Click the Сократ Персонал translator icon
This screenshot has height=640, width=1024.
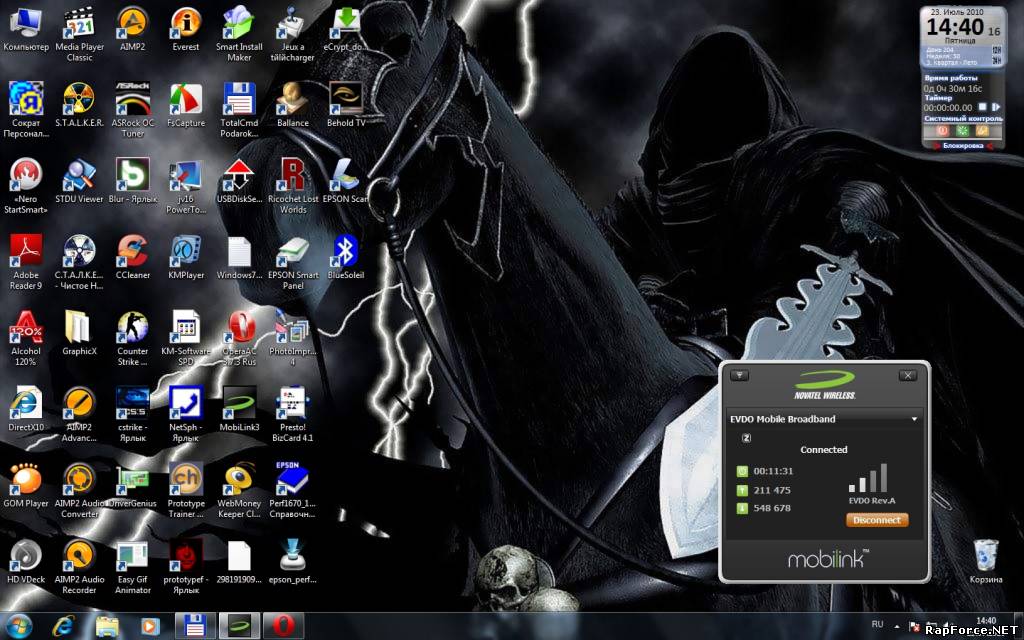point(25,110)
